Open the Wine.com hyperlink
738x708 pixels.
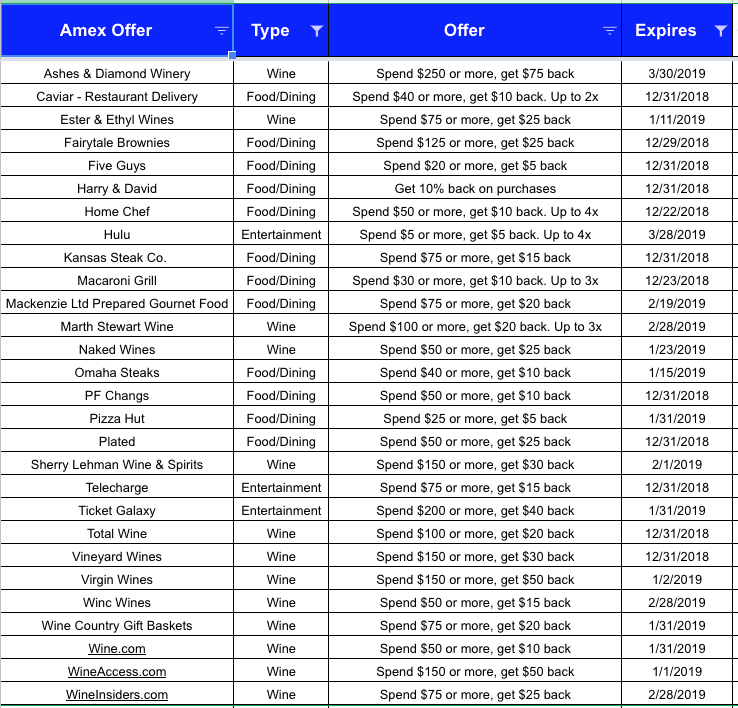click(117, 649)
